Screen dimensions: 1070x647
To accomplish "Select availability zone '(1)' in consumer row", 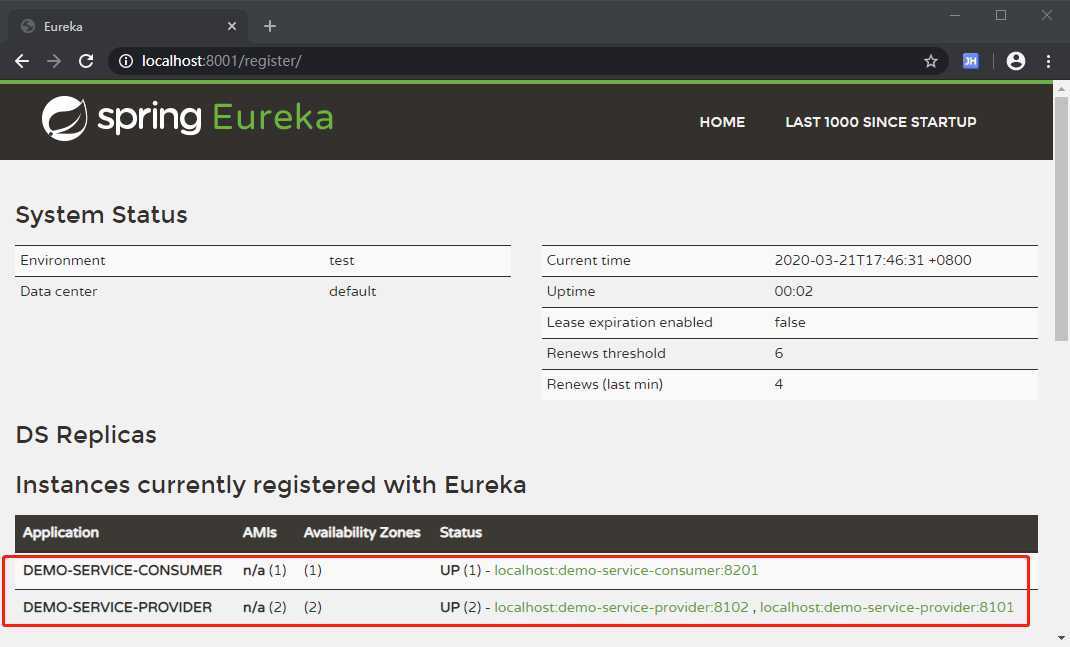I will click(x=313, y=570).
